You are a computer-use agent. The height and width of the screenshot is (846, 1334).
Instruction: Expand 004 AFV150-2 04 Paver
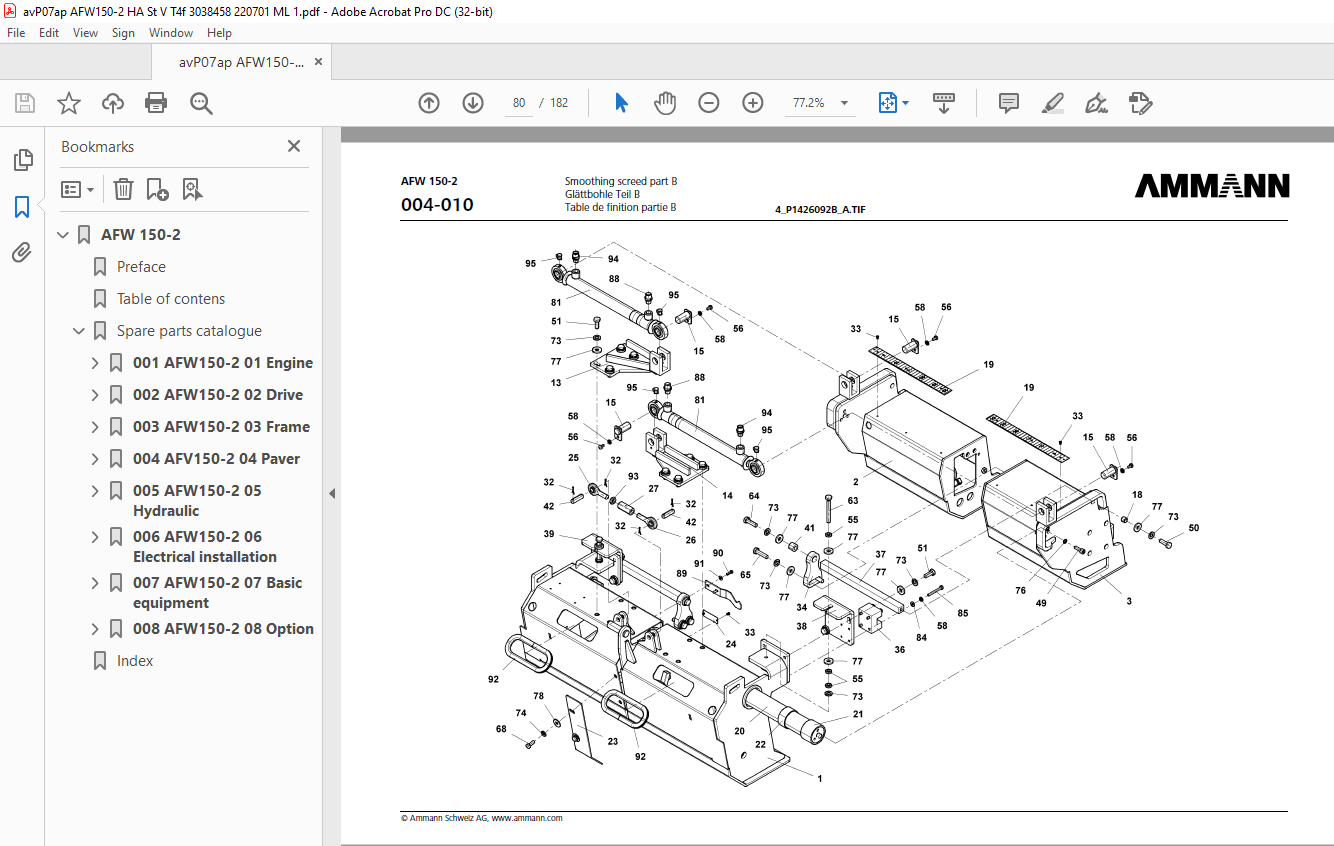pos(96,459)
